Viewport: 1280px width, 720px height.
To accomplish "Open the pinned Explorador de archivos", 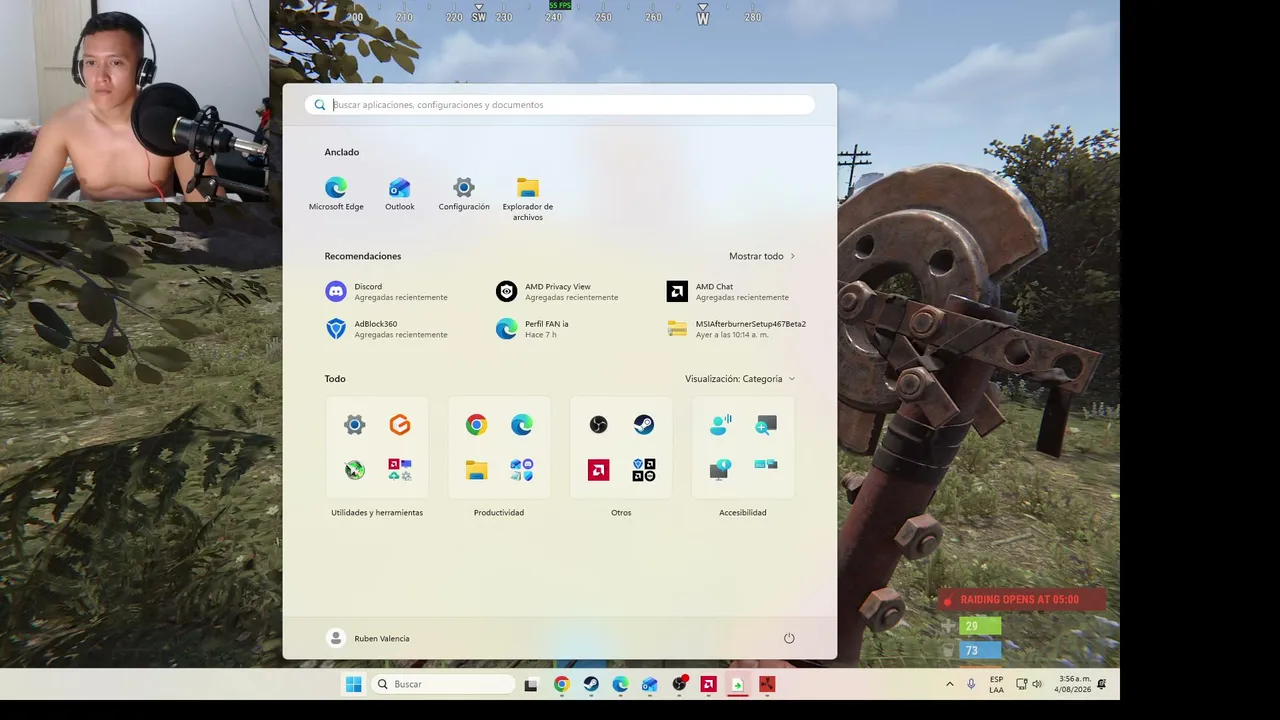I will (x=528, y=199).
